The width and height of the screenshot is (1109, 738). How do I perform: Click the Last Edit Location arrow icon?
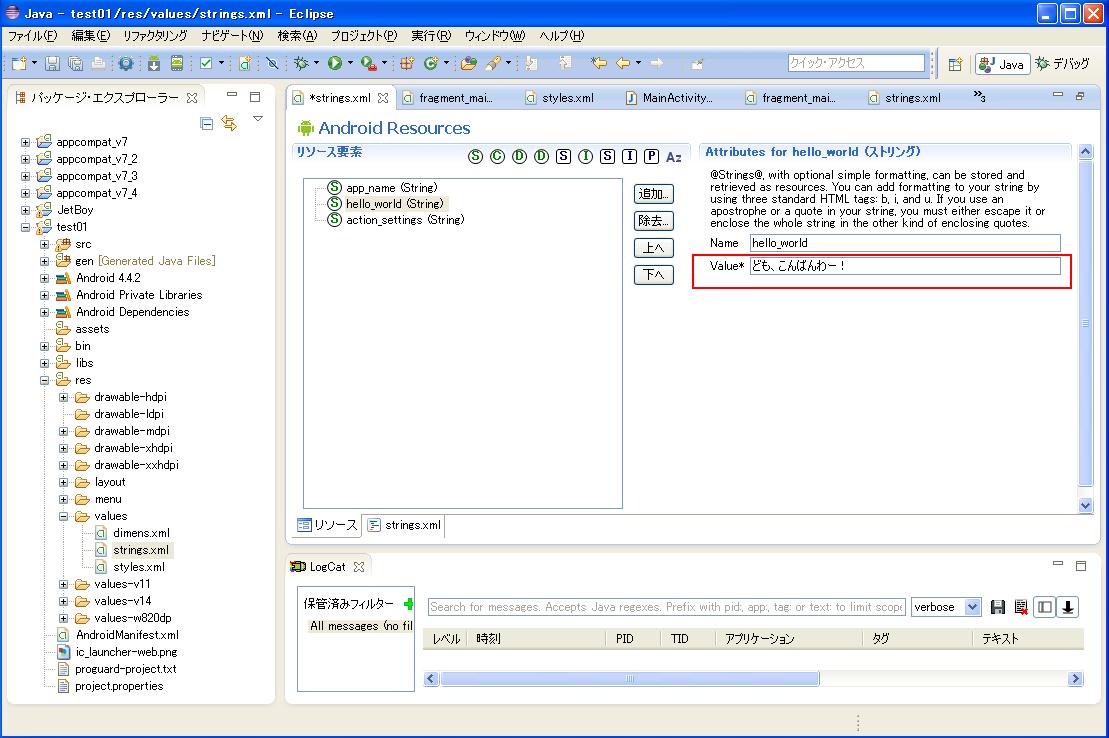point(598,64)
